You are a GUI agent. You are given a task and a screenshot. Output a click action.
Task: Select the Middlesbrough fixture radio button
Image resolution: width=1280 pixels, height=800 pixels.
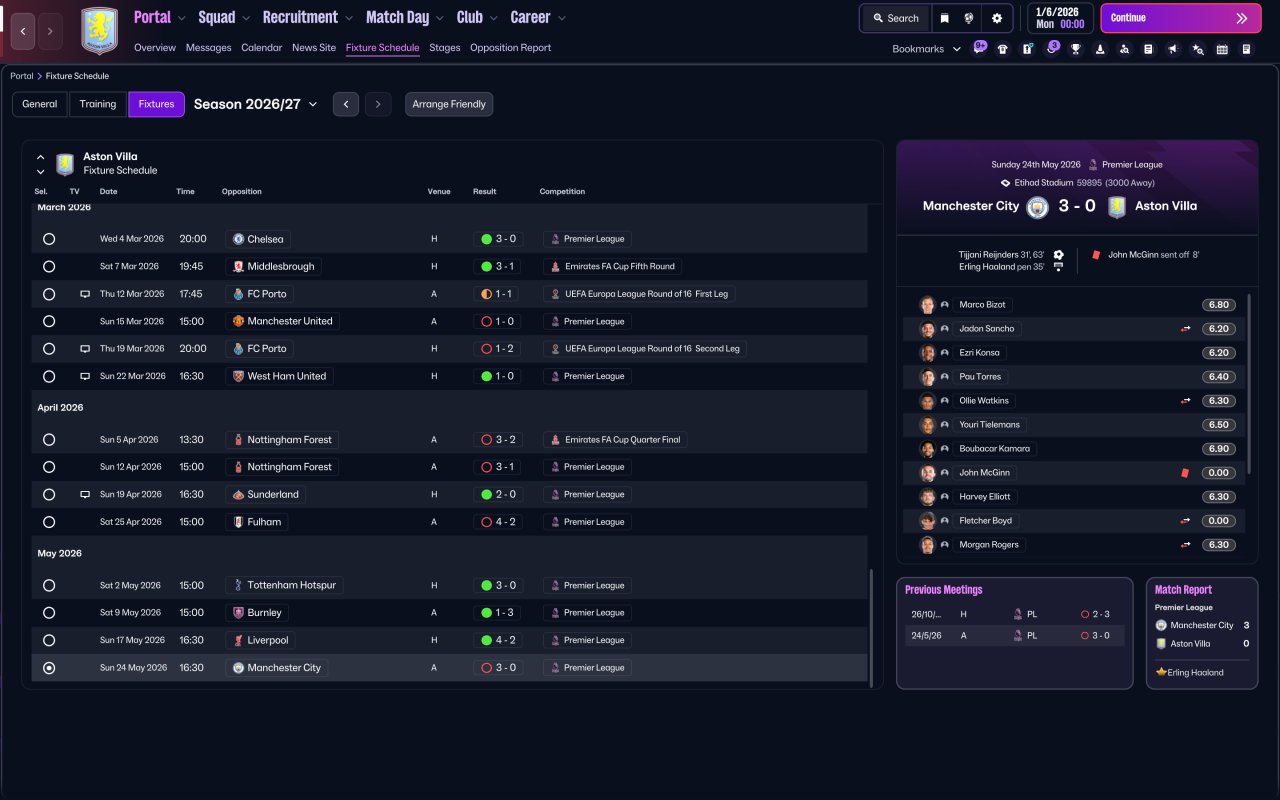tap(49, 267)
